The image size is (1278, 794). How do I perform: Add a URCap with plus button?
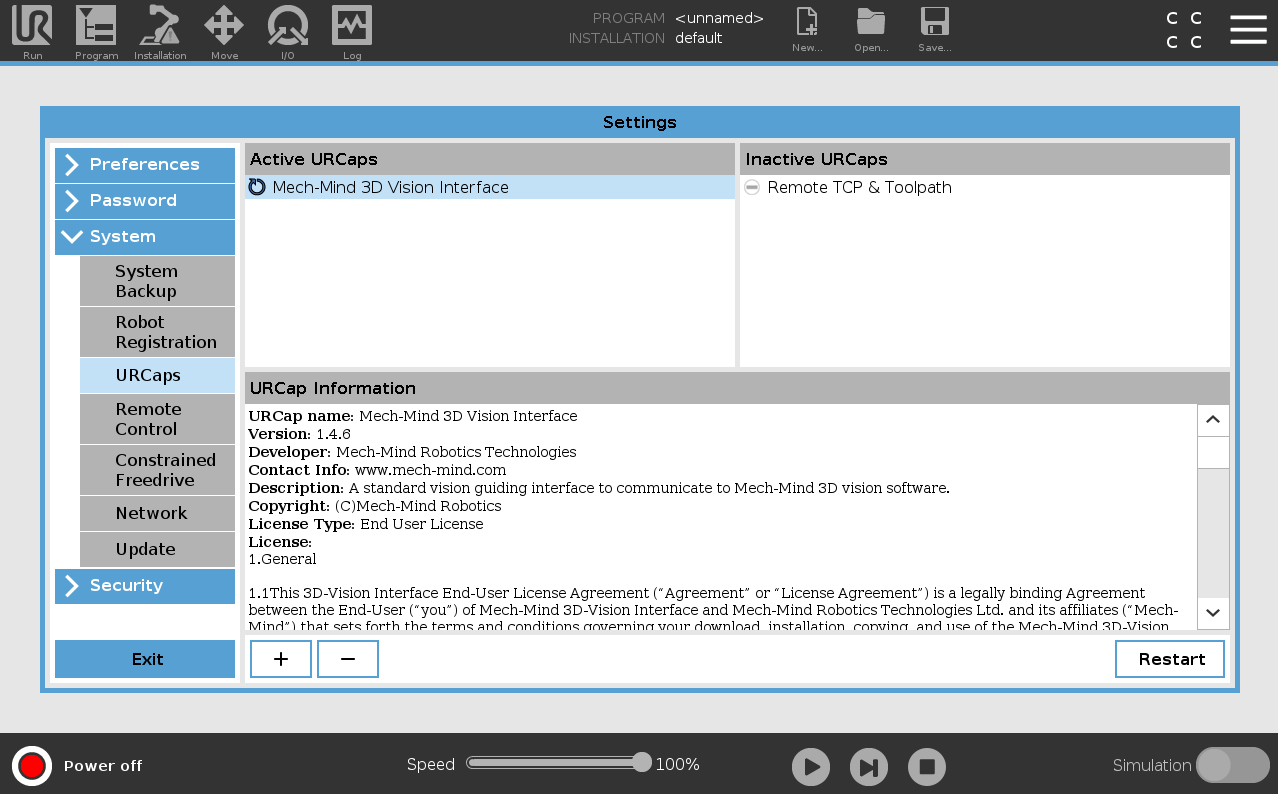281,659
